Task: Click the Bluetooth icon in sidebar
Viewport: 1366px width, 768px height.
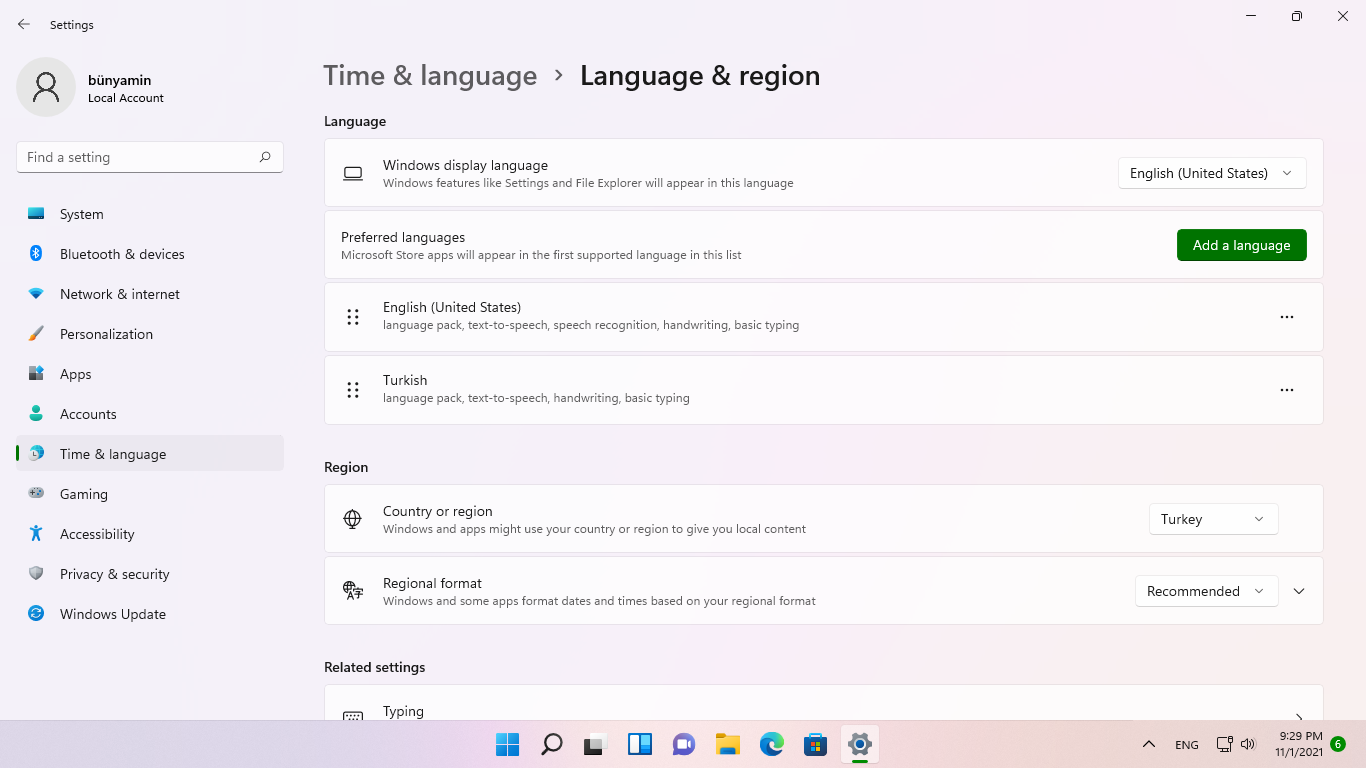Action: [36, 254]
